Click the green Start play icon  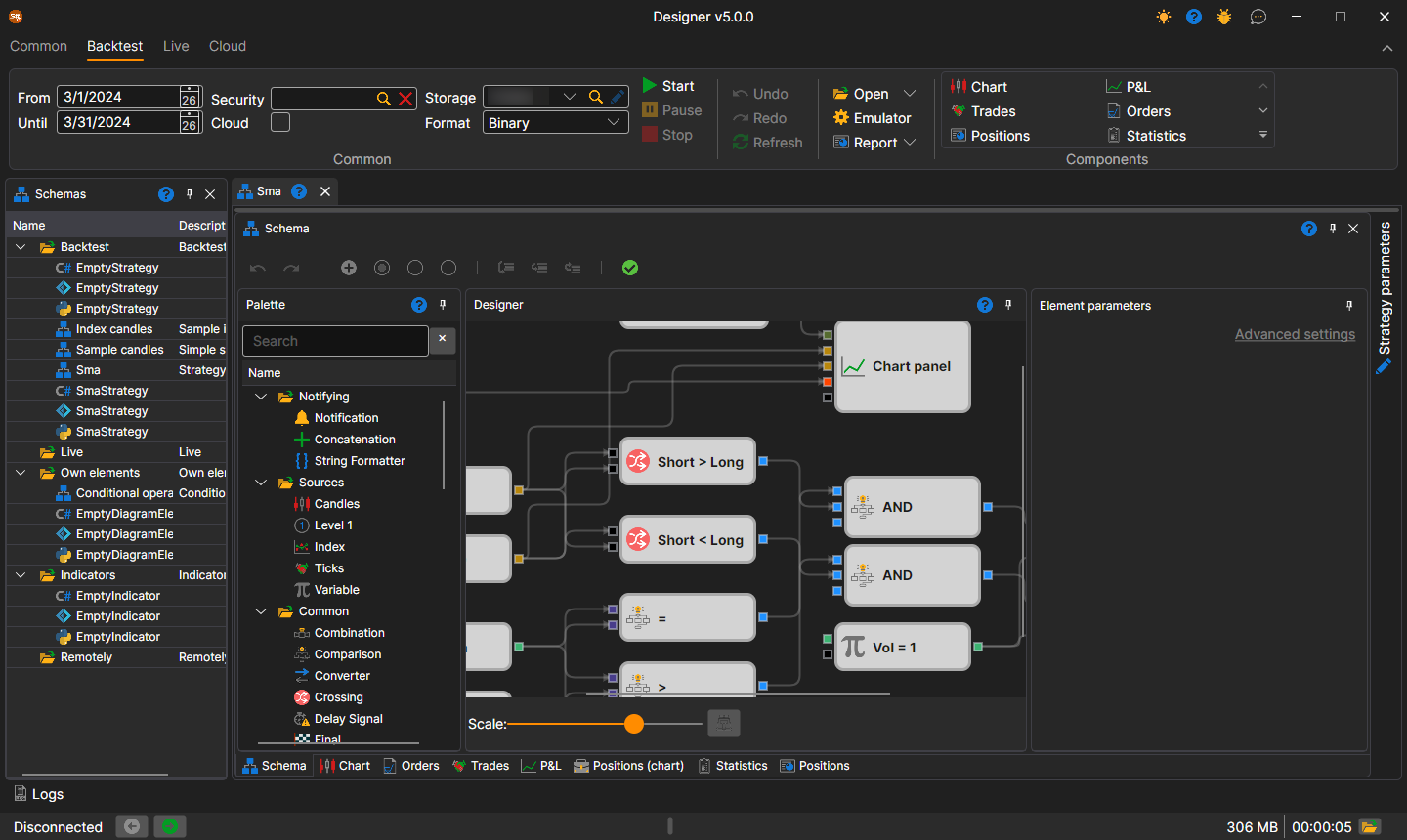tap(650, 86)
